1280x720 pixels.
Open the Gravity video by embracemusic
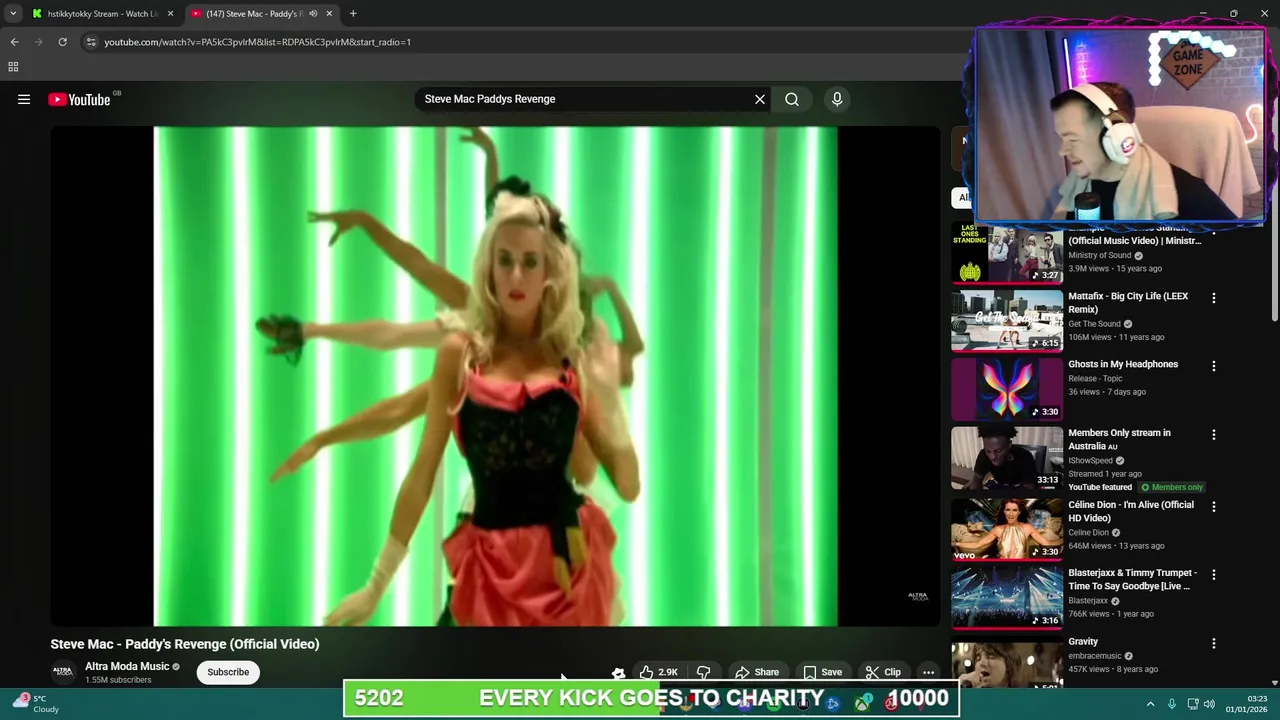click(1083, 641)
